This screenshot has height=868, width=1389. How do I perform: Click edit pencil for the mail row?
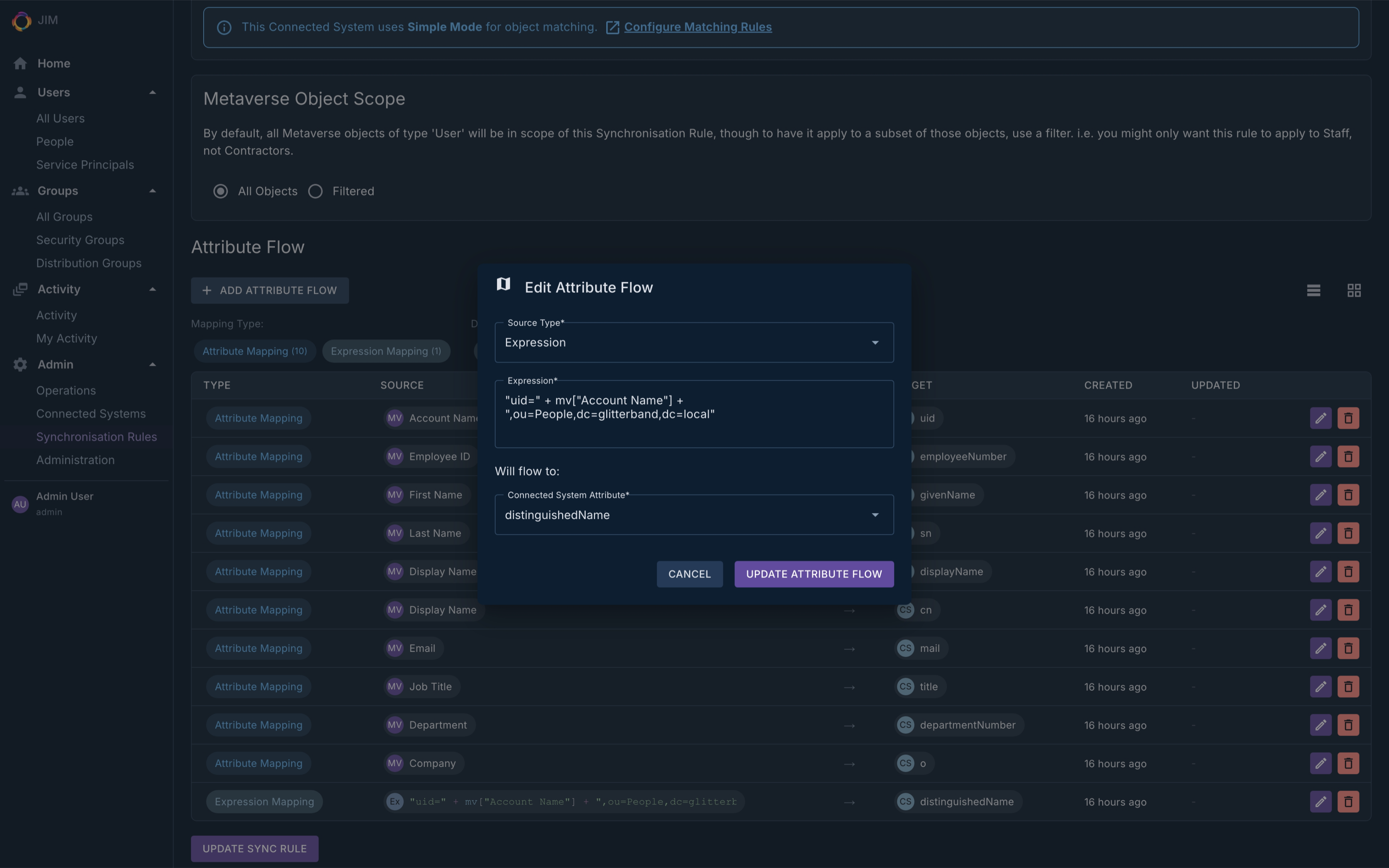click(x=1320, y=648)
